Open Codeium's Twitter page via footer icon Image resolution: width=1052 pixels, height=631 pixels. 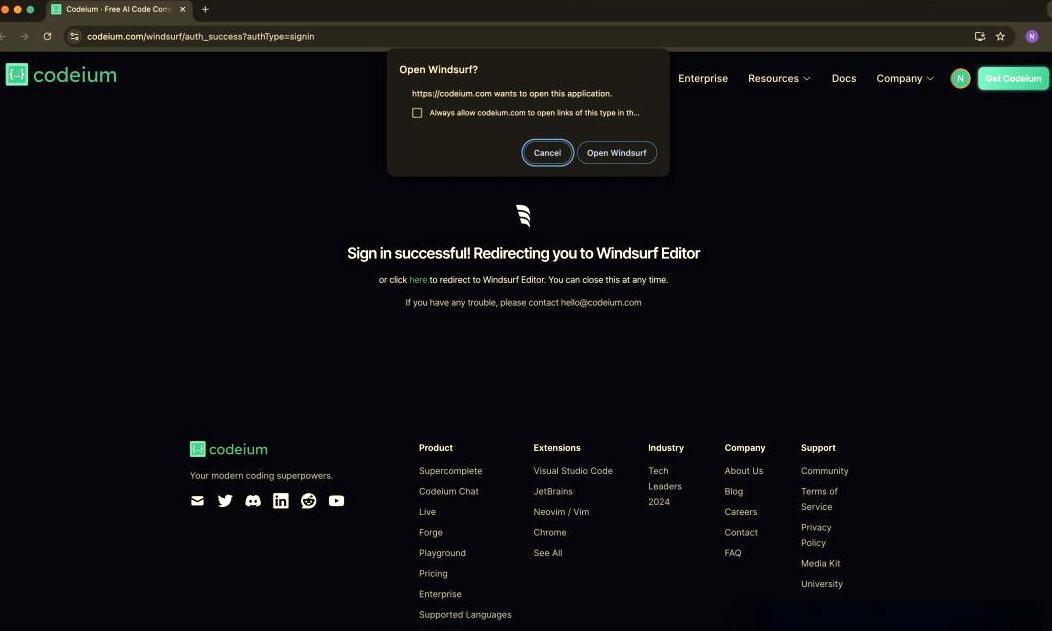point(225,501)
